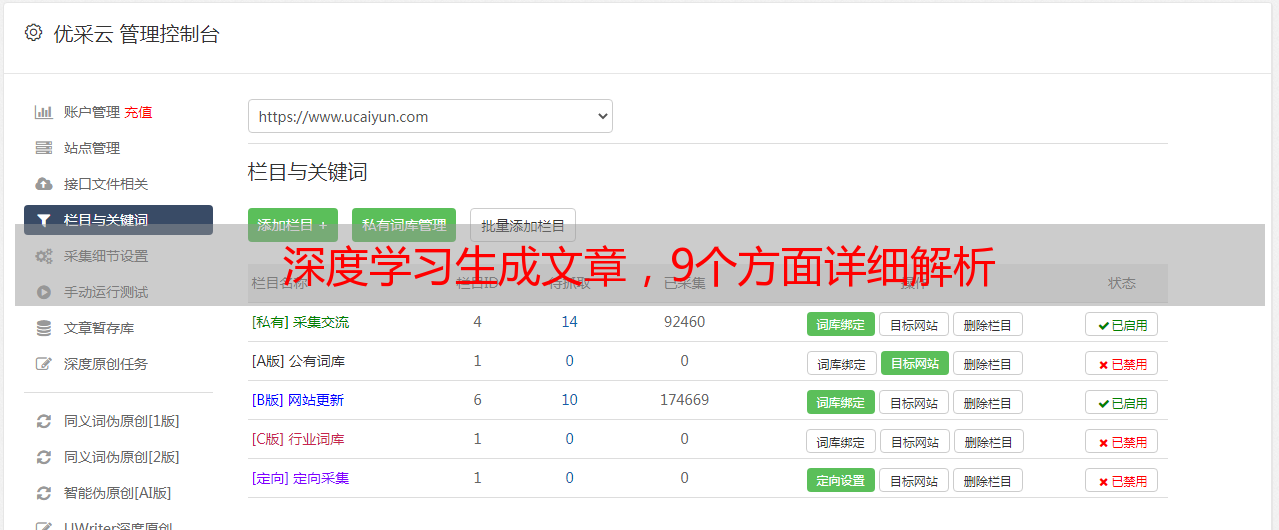
Task: Click the bar chart icon for 账户管理
Action: [43, 112]
